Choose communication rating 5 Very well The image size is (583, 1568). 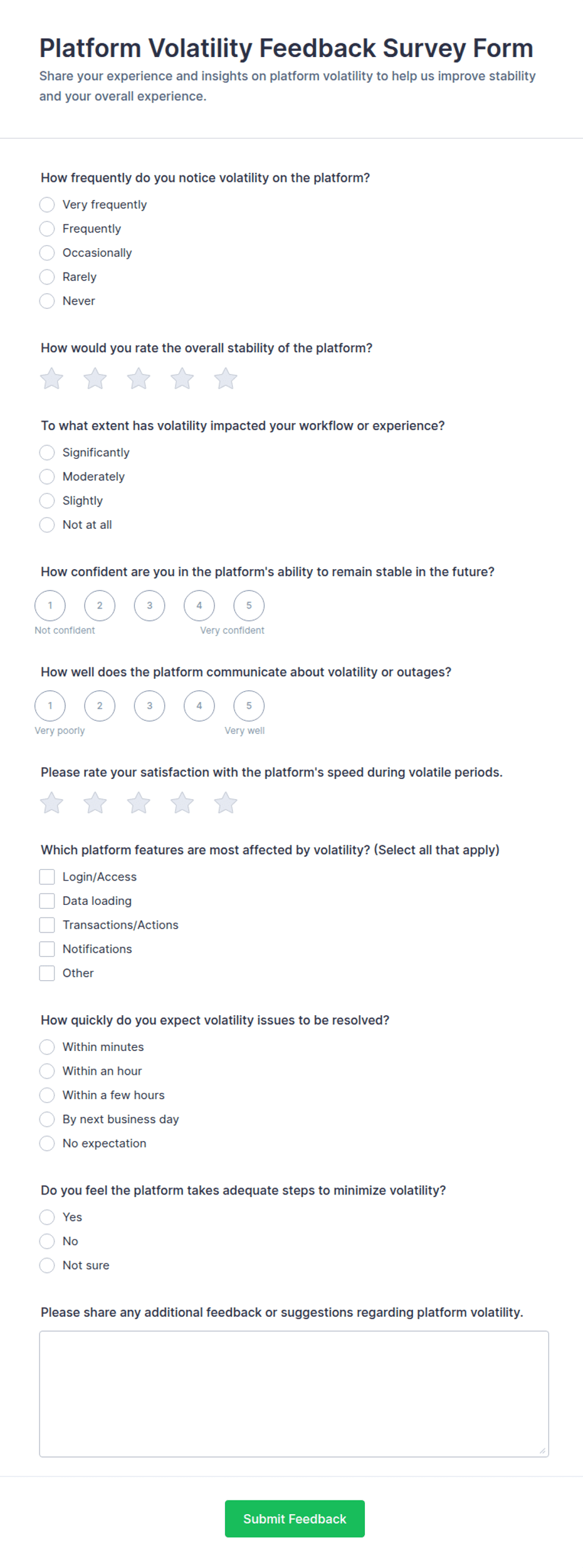[x=249, y=706]
